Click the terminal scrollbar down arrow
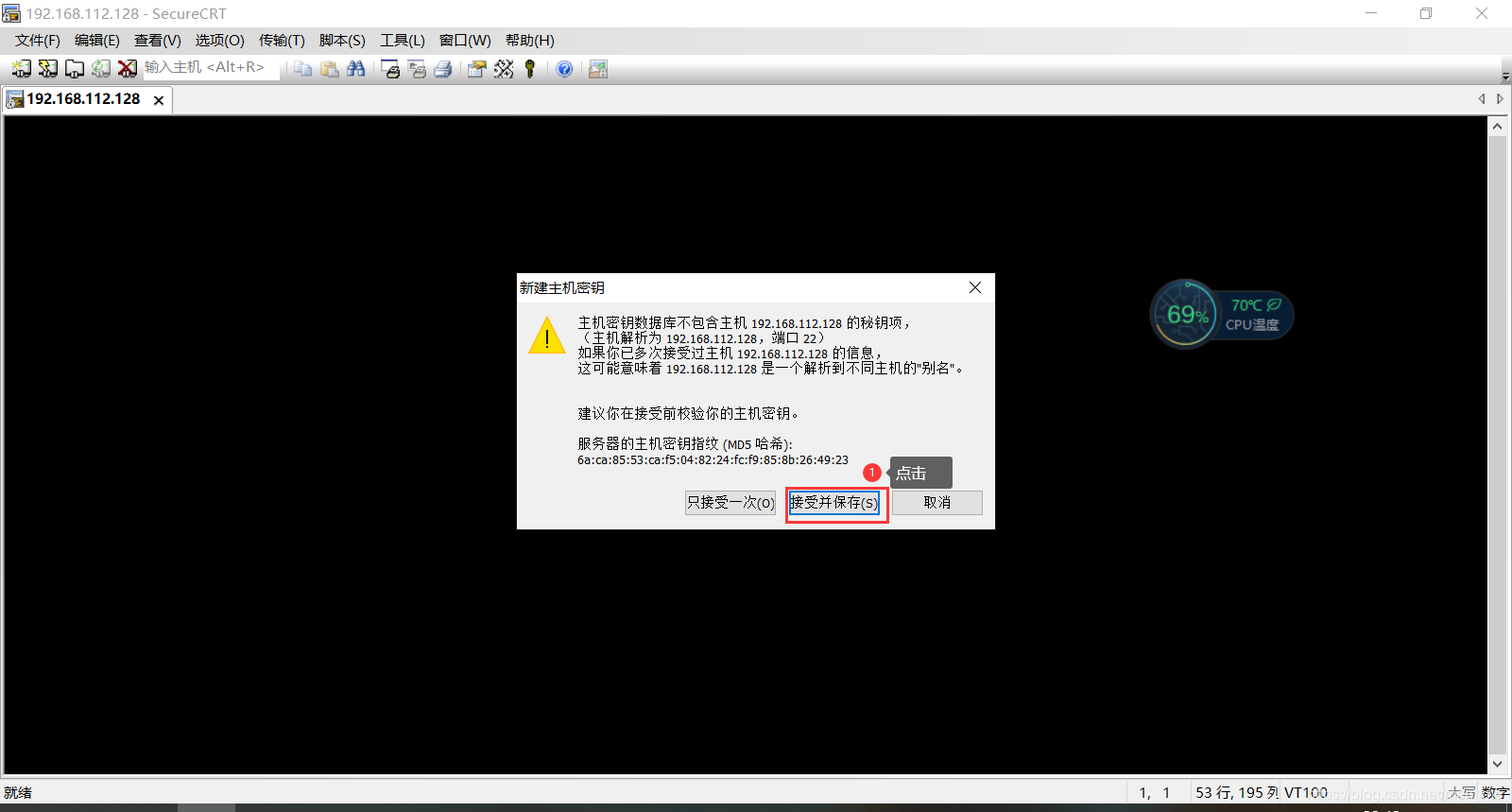1512x812 pixels. tap(1497, 764)
